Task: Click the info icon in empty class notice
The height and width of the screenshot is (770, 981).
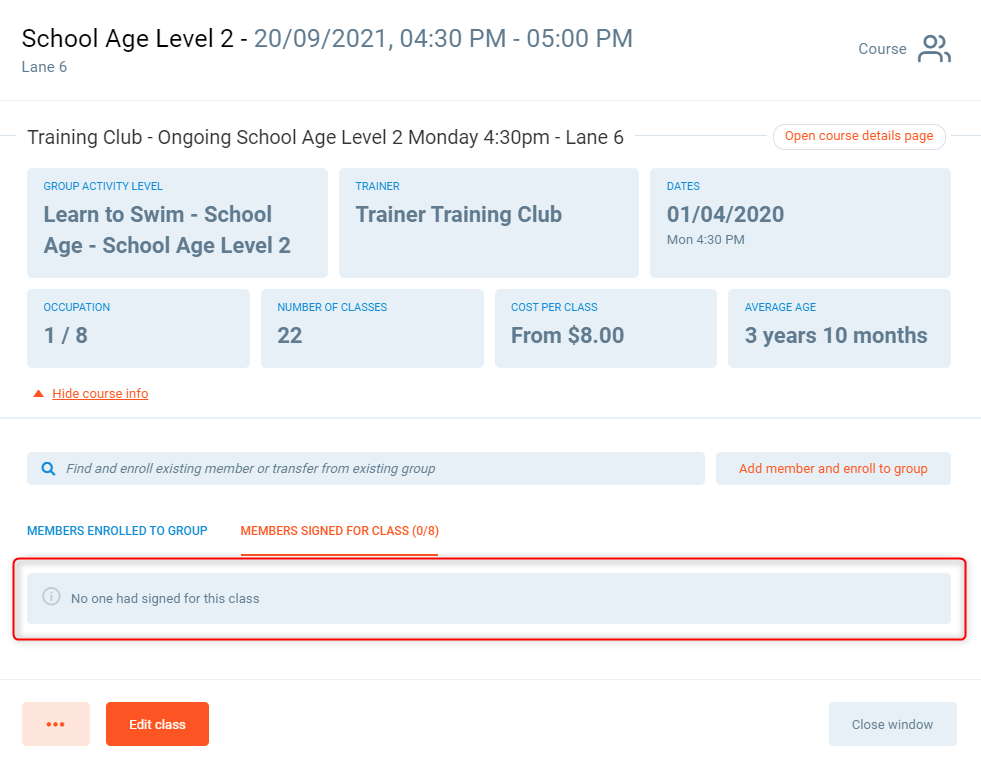Action: (x=51, y=597)
